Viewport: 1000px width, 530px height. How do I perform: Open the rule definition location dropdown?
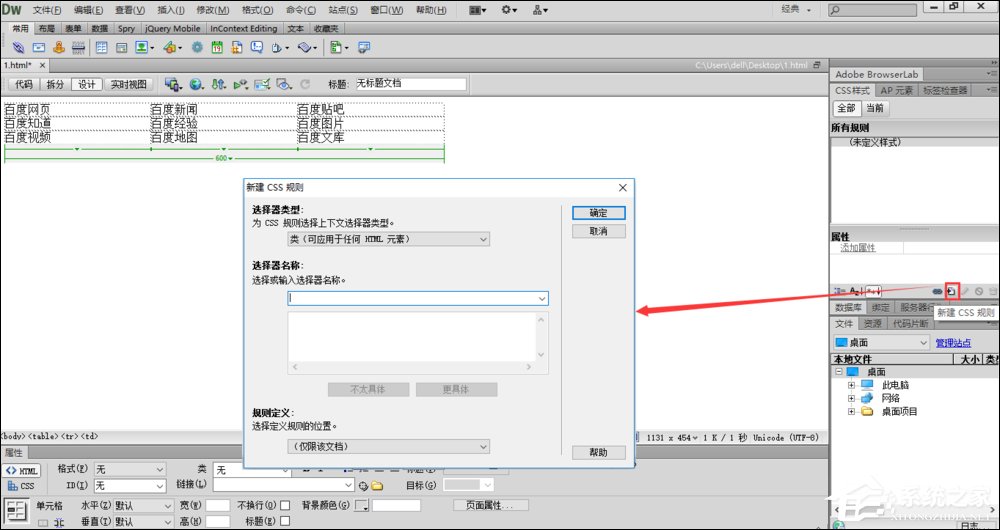coord(388,446)
